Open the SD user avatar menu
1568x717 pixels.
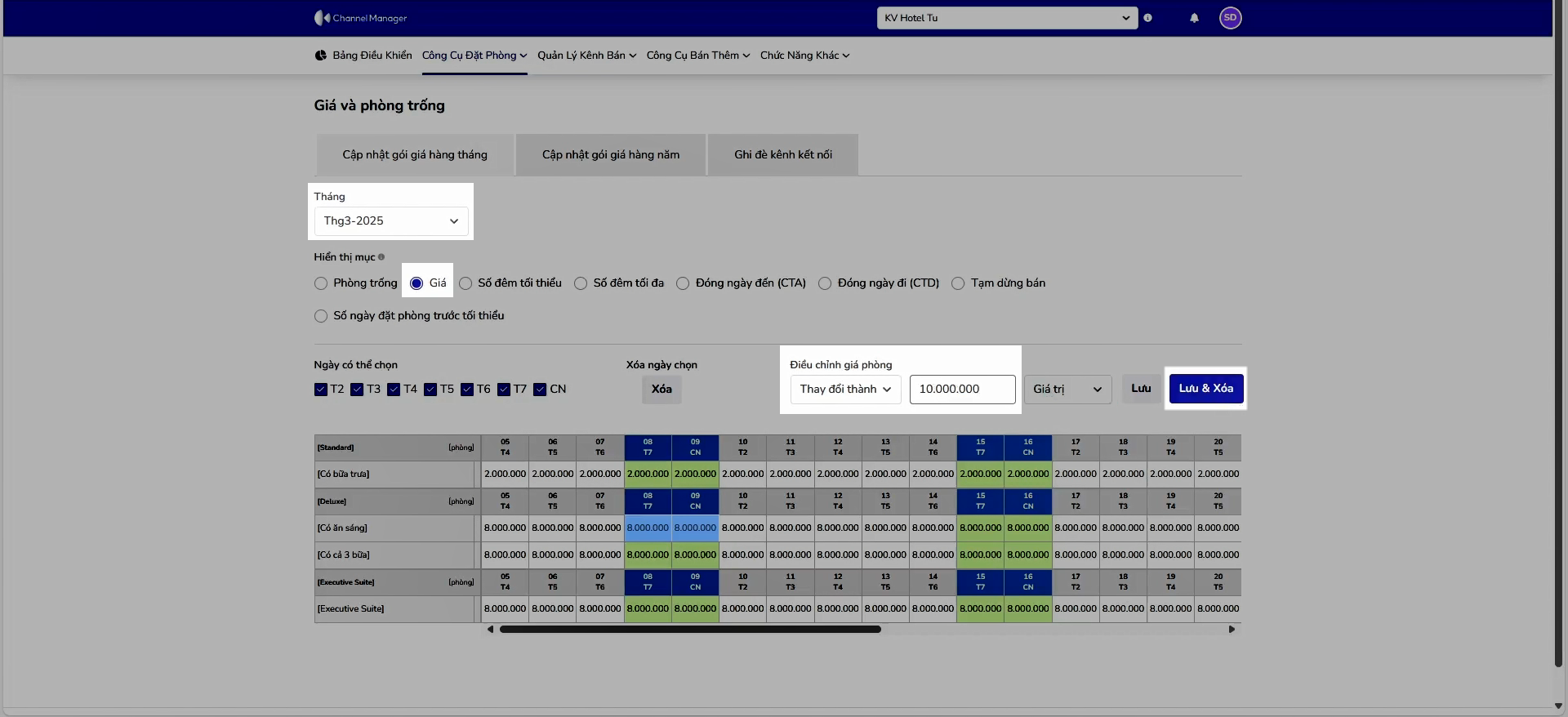click(x=1230, y=18)
